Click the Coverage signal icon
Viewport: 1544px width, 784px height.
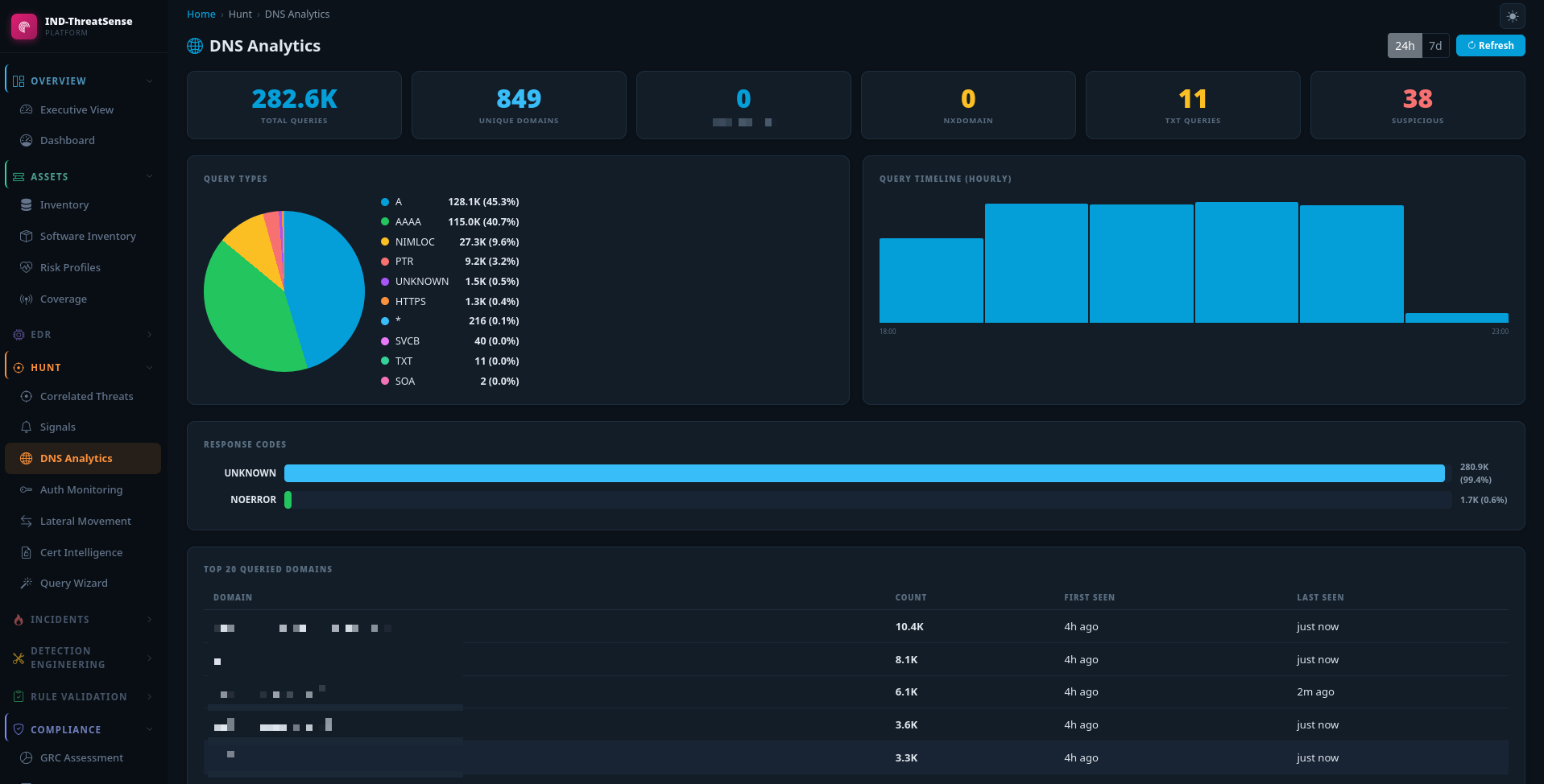(x=26, y=299)
